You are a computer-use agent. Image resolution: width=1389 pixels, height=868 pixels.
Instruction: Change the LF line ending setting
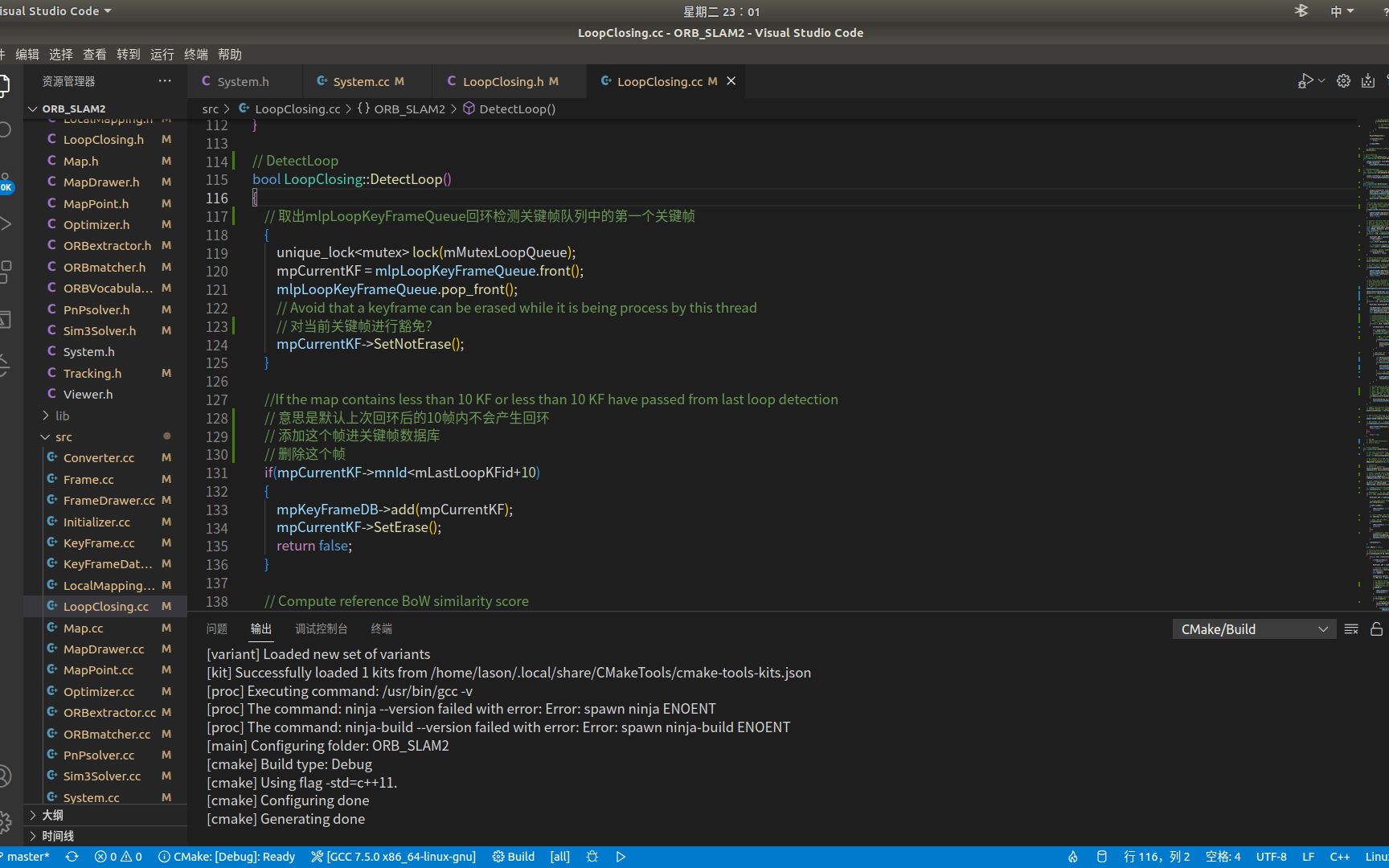(x=1308, y=857)
